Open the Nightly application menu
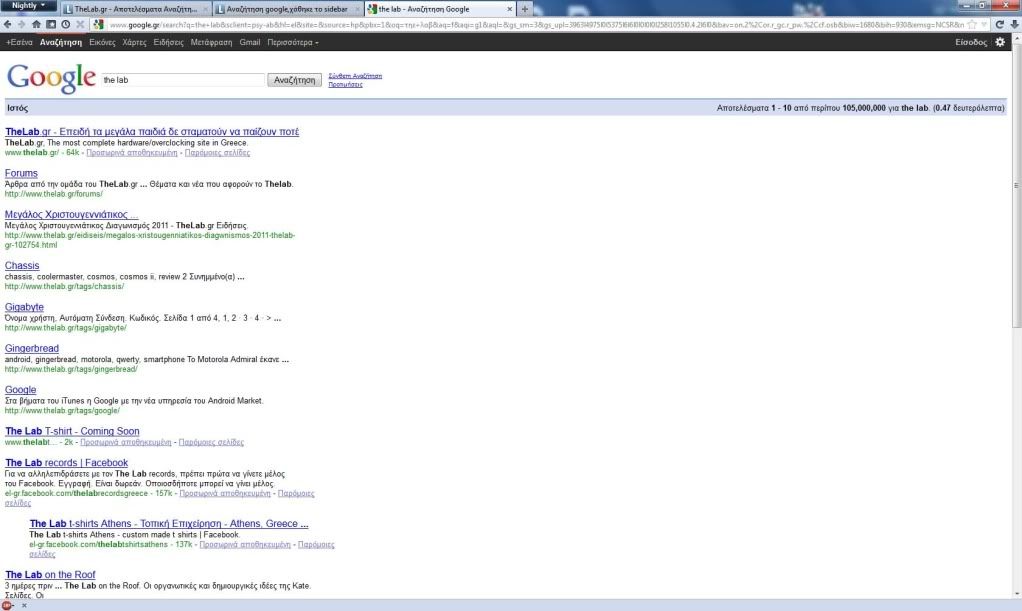The width and height of the screenshot is (1022, 611). [28, 6]
